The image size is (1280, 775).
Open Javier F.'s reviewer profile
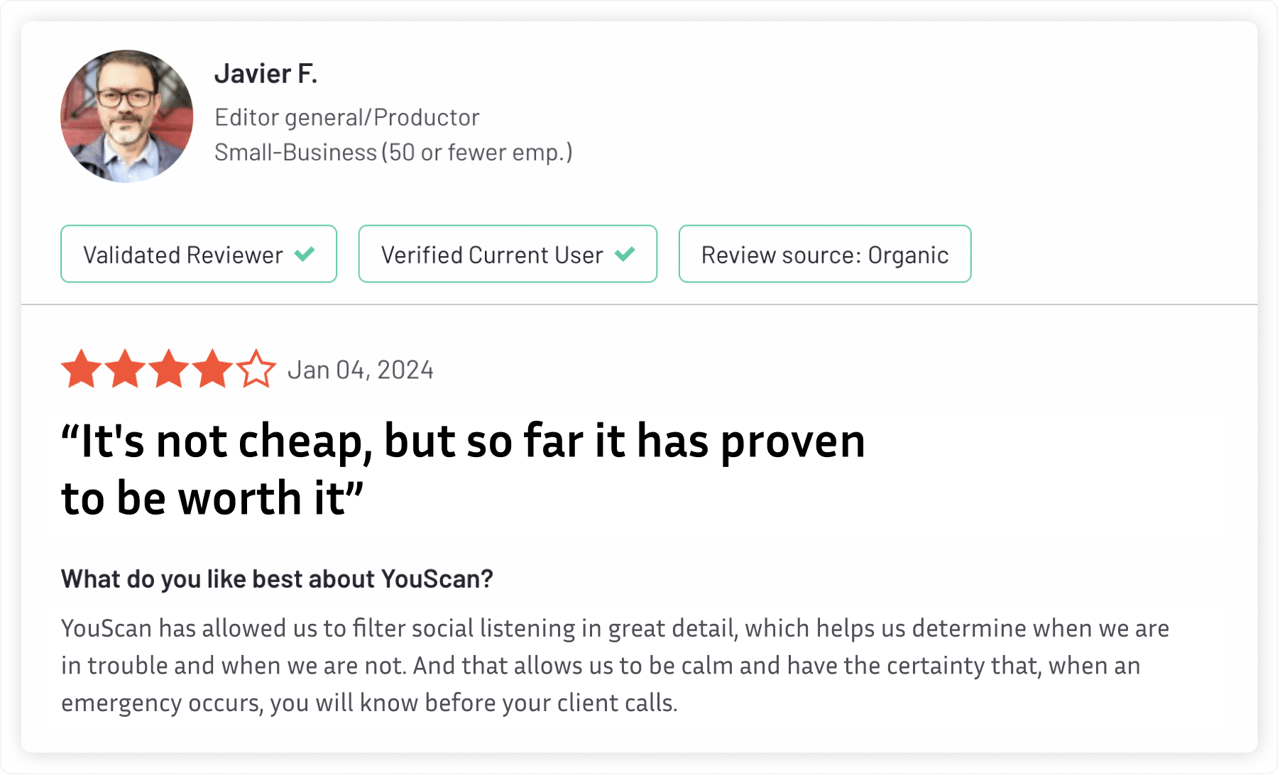265,73
